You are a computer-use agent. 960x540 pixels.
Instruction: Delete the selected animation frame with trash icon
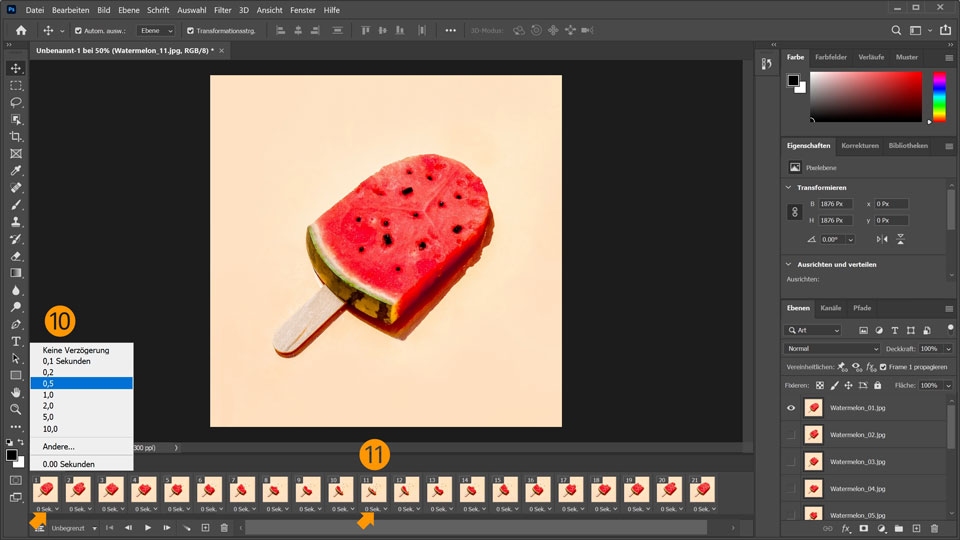pyautogui.click(x=224, y=528)
